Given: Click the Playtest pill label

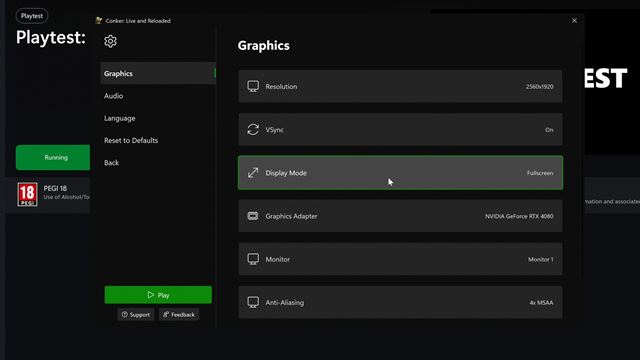Looking at the screenshot, I should click(32, 16).
